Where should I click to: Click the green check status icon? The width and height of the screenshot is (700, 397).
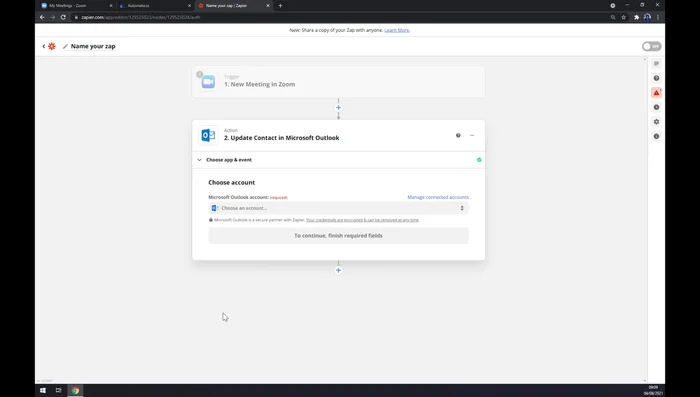(479, 160)
